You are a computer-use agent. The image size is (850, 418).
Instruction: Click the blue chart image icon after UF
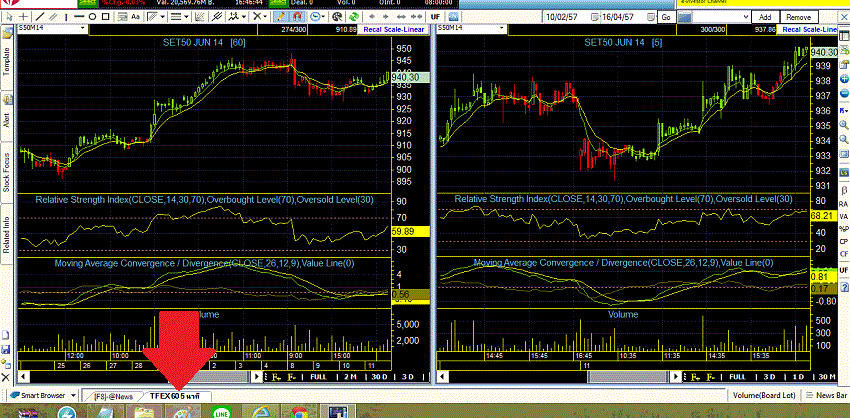(453, 17)
